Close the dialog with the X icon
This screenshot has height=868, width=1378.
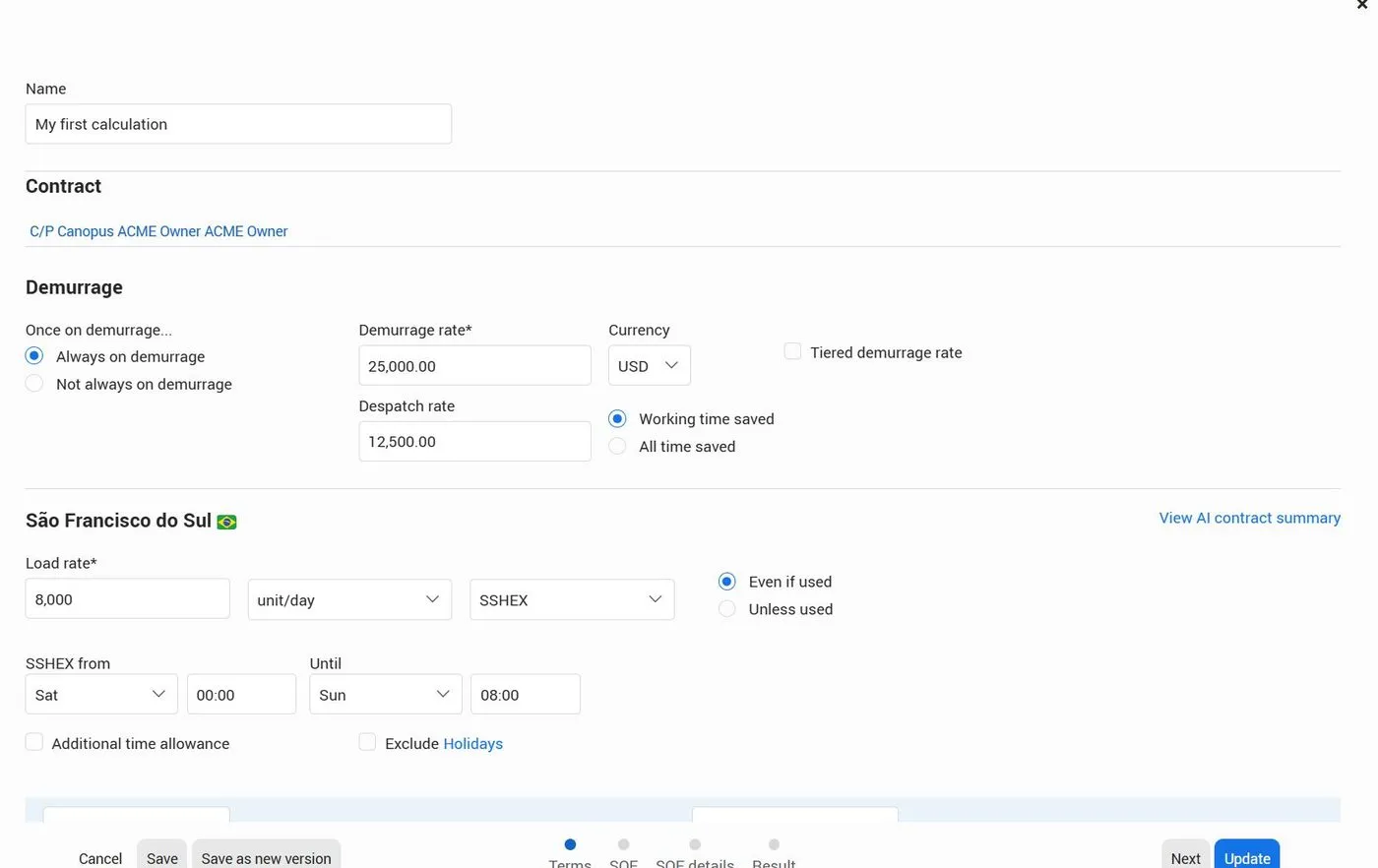(x=1363, y=5)
